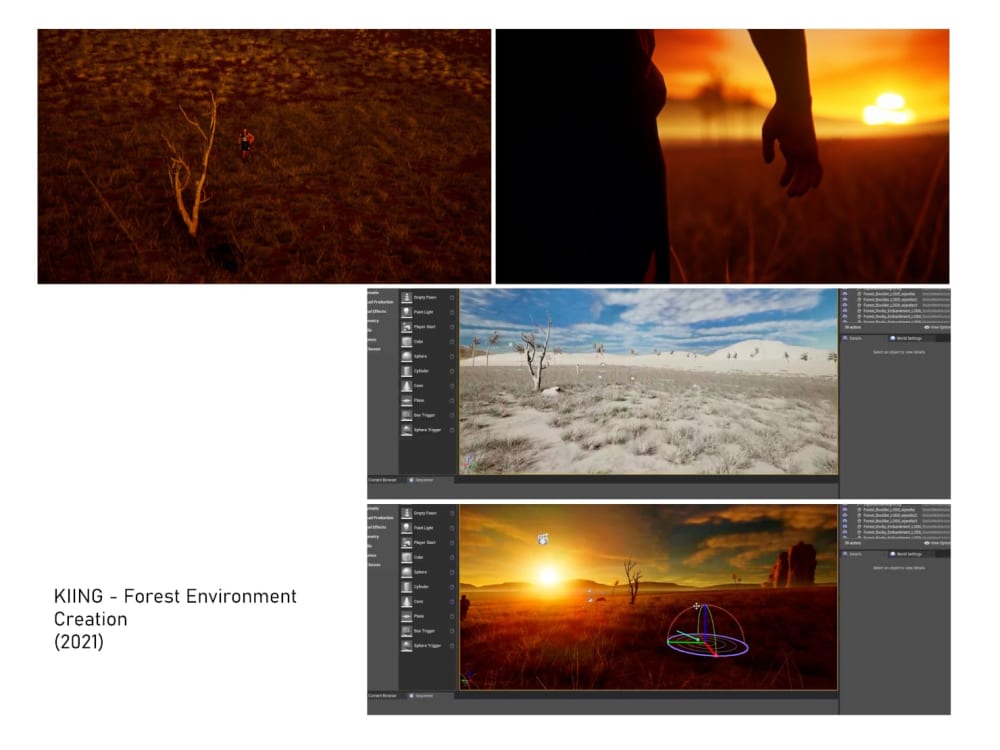
Task: Select Player Start icon in daytime editor
Action: (406, 327)
